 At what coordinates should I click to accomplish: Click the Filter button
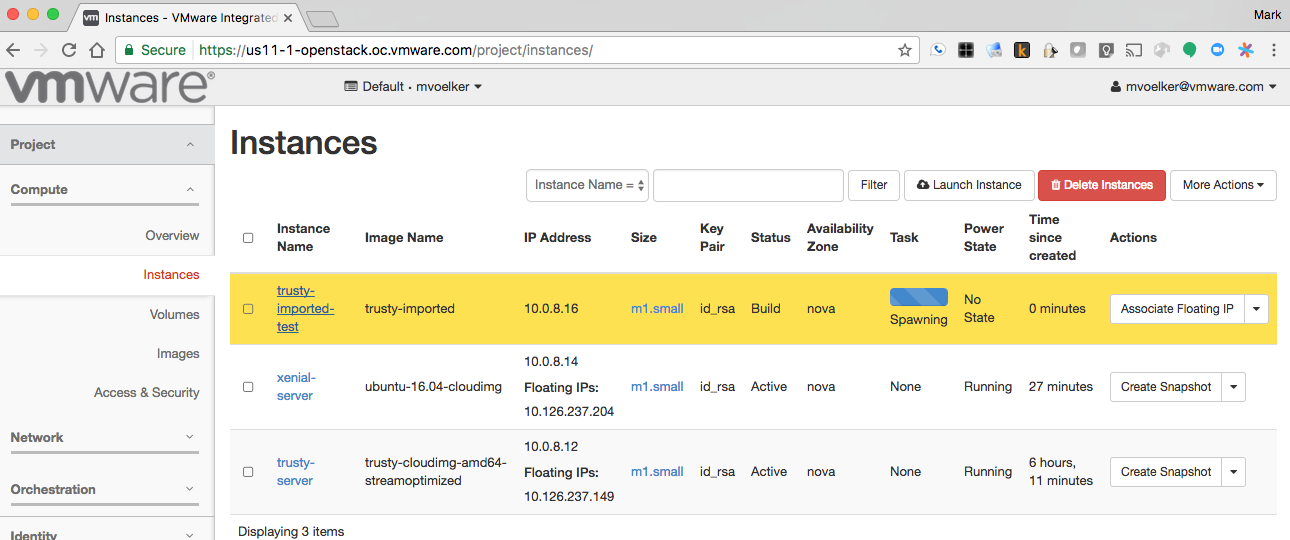coord(874,185)
